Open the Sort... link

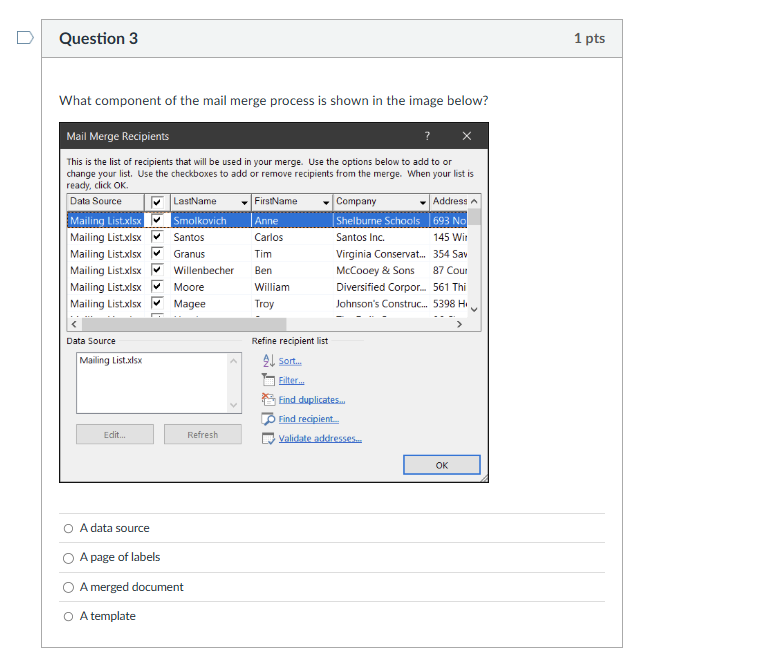coord(290,361)
